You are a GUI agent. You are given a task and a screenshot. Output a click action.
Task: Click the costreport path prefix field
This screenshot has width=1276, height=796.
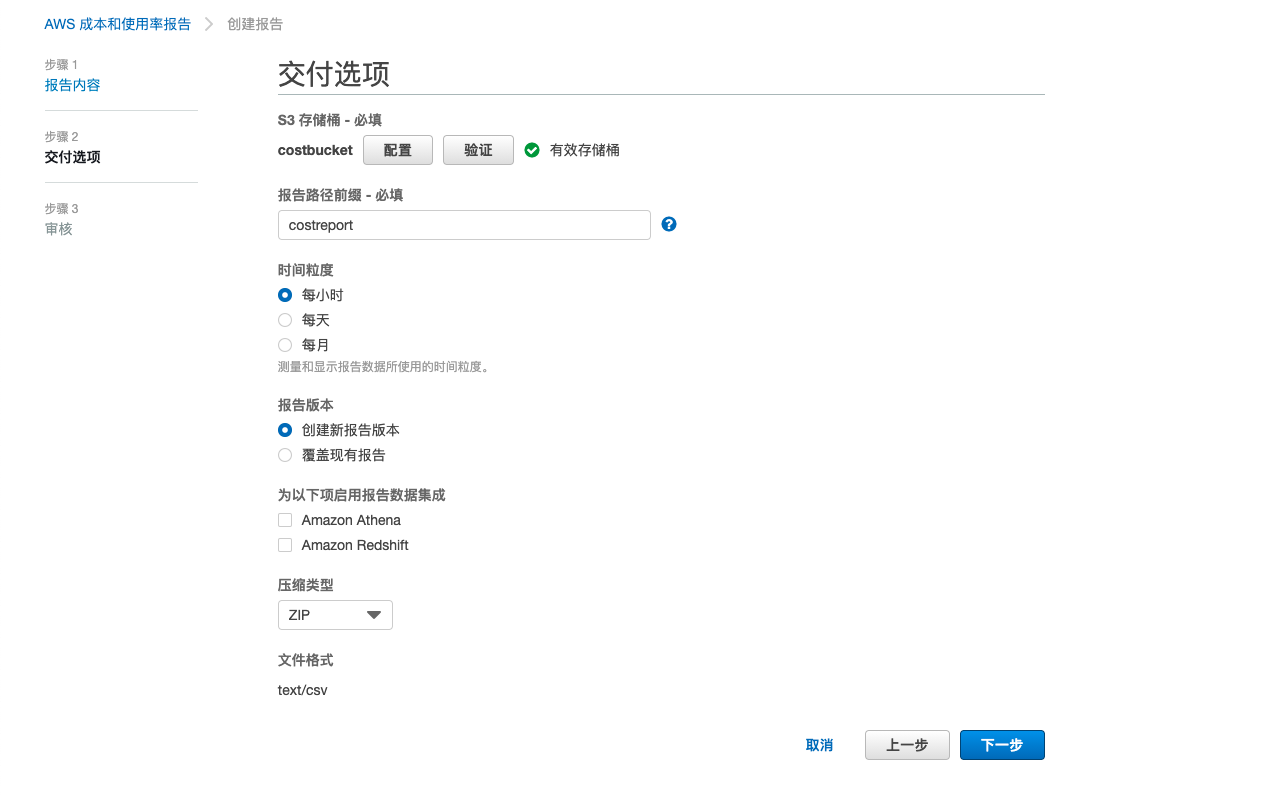pos(464,225)
